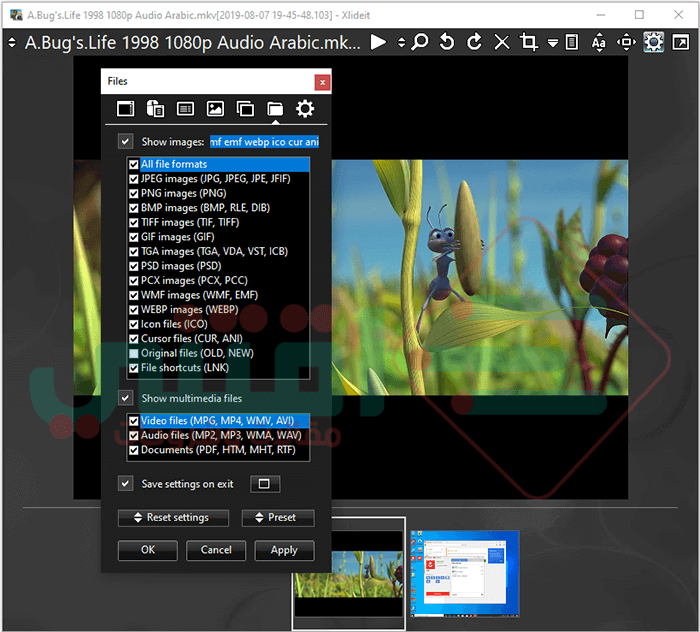Toggle BMP images checkbox
700x632 pixels.
click(133, 208)
